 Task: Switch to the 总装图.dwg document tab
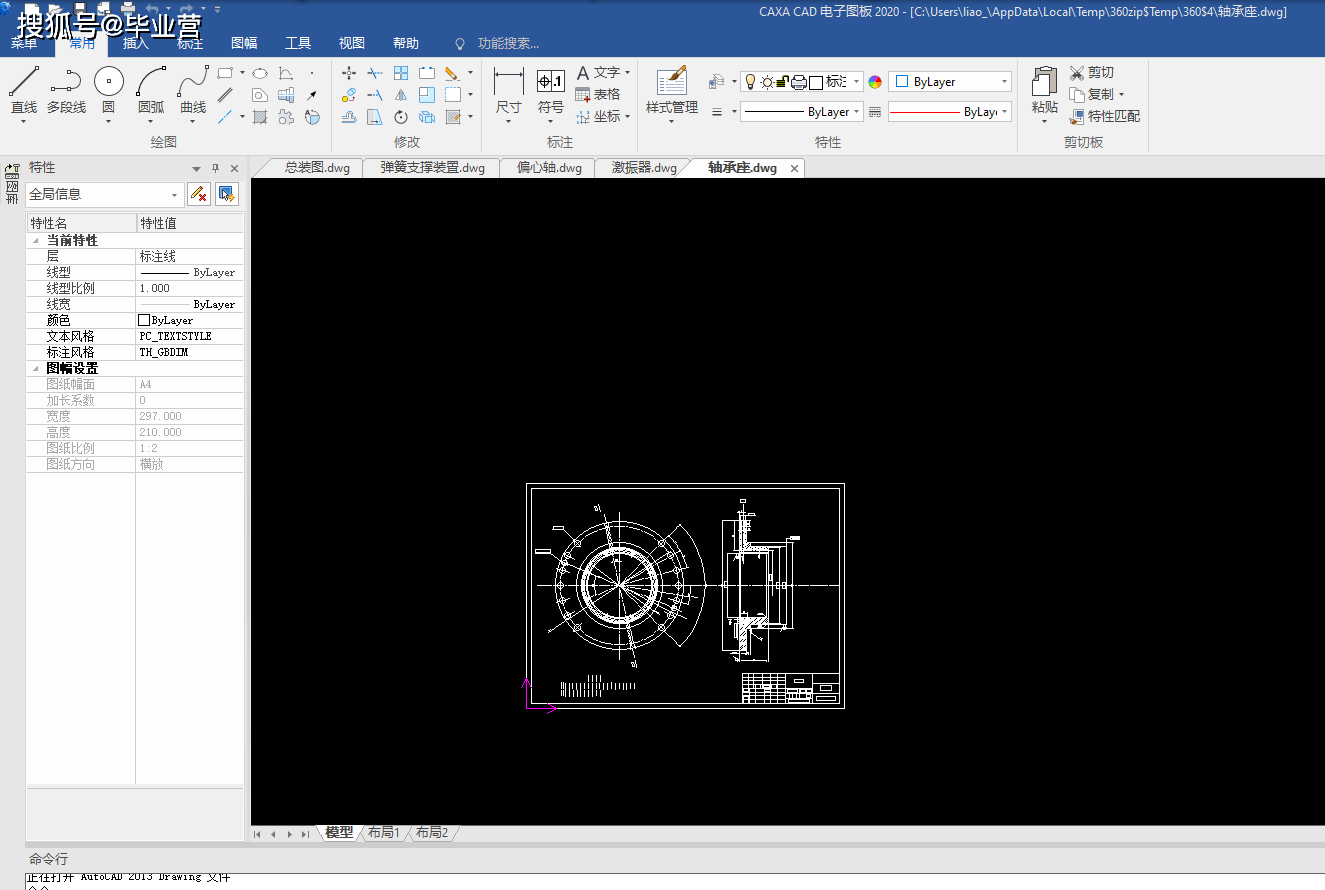316,168
